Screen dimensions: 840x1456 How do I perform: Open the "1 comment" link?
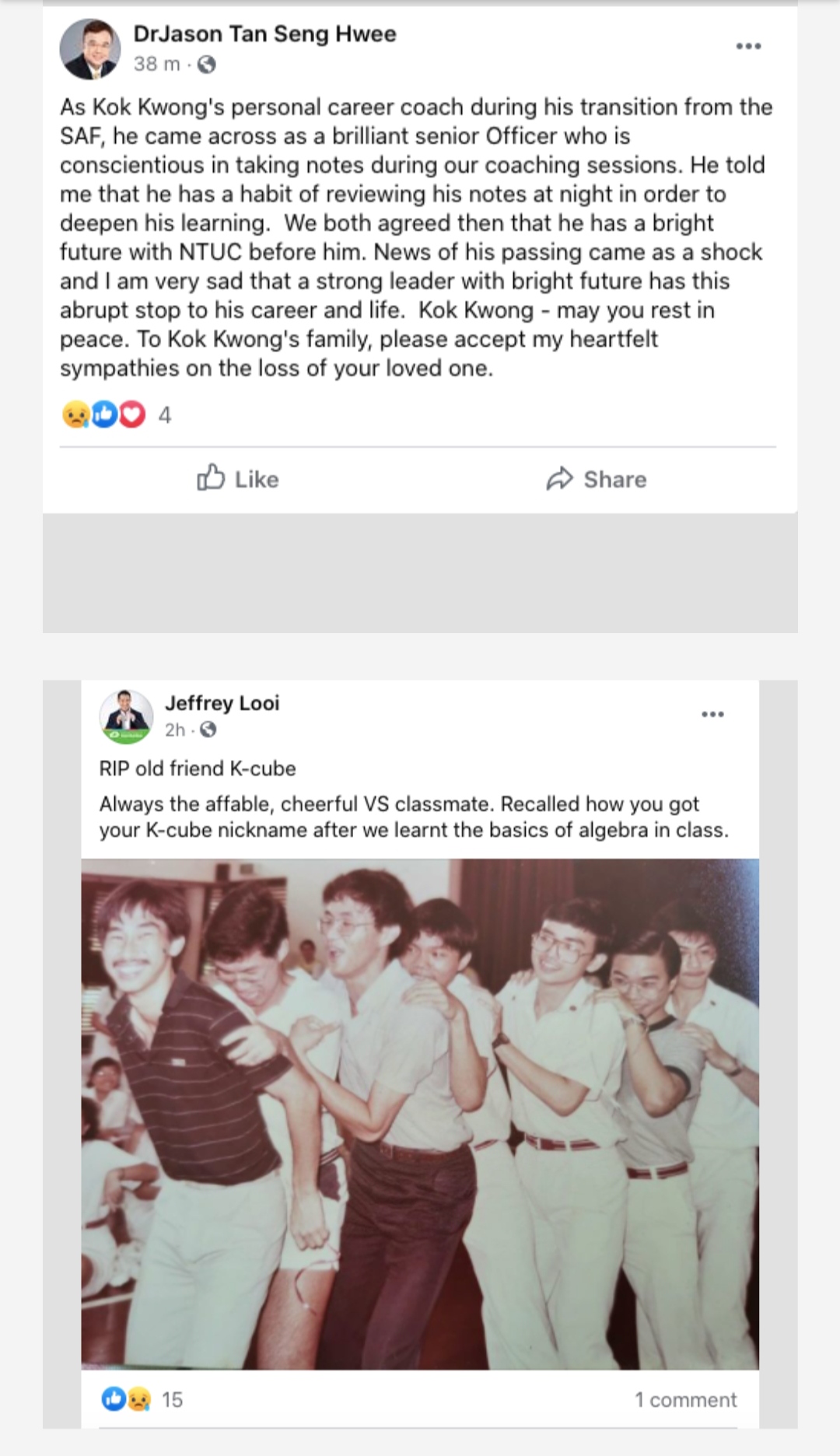pyautogui.click(x=685, y=1400)
